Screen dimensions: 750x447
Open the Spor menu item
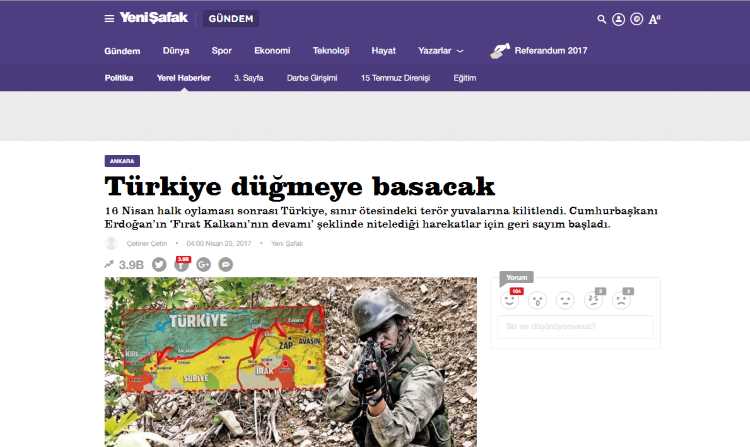tap(222, 51)
